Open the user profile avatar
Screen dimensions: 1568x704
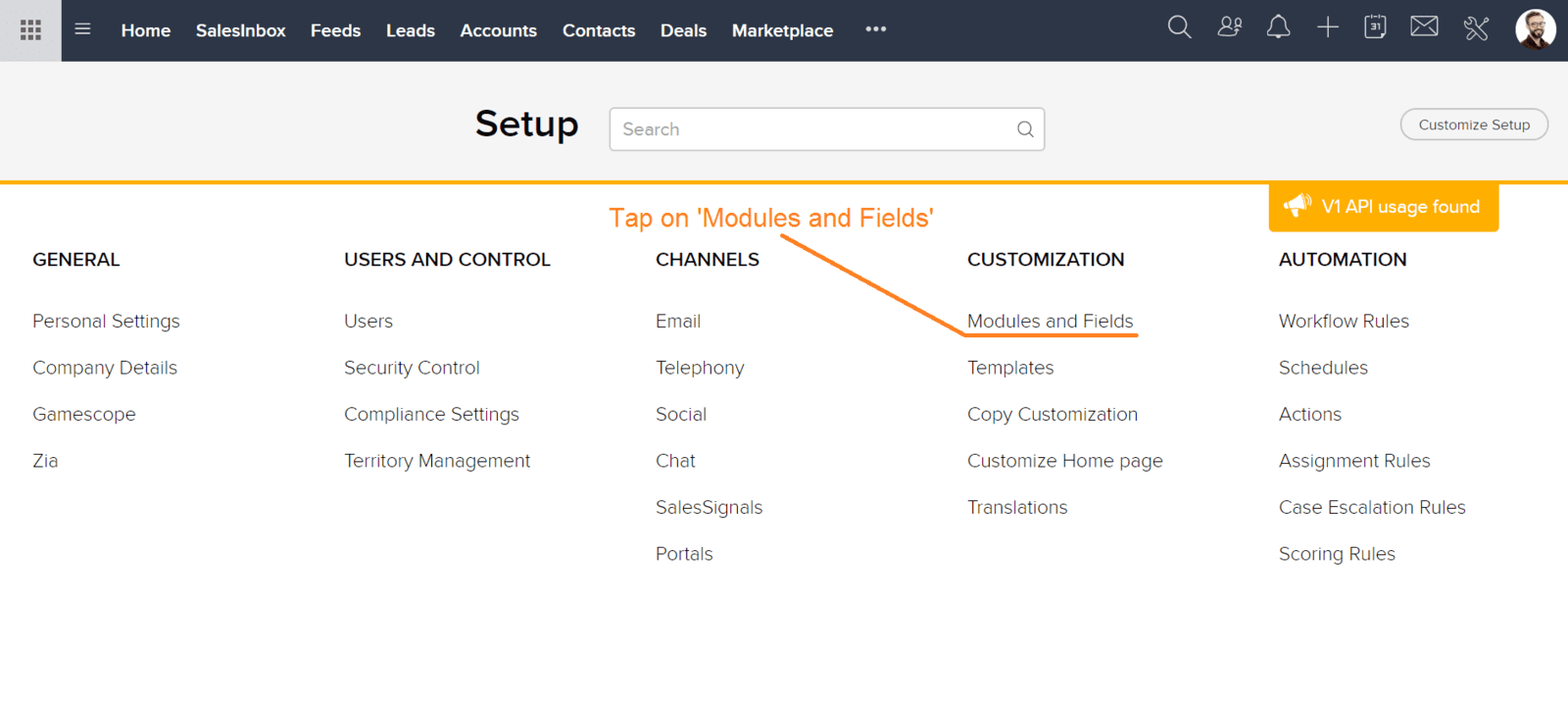click(x=1536, y=29)
